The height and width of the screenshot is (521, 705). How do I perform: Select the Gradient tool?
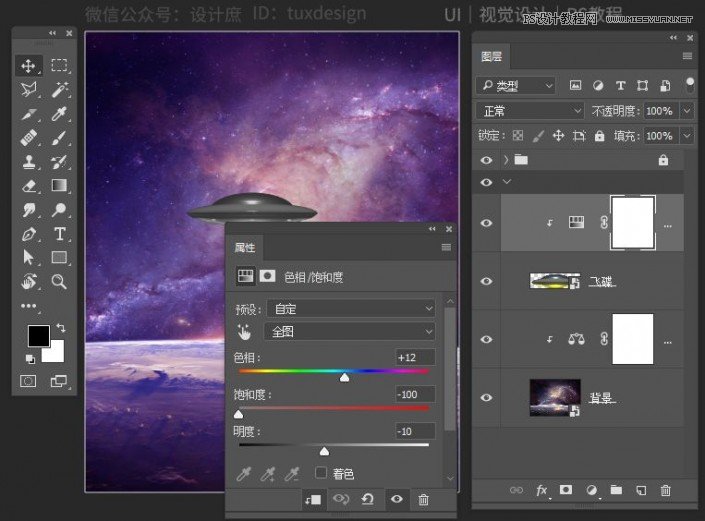click(x=59, y=185)
